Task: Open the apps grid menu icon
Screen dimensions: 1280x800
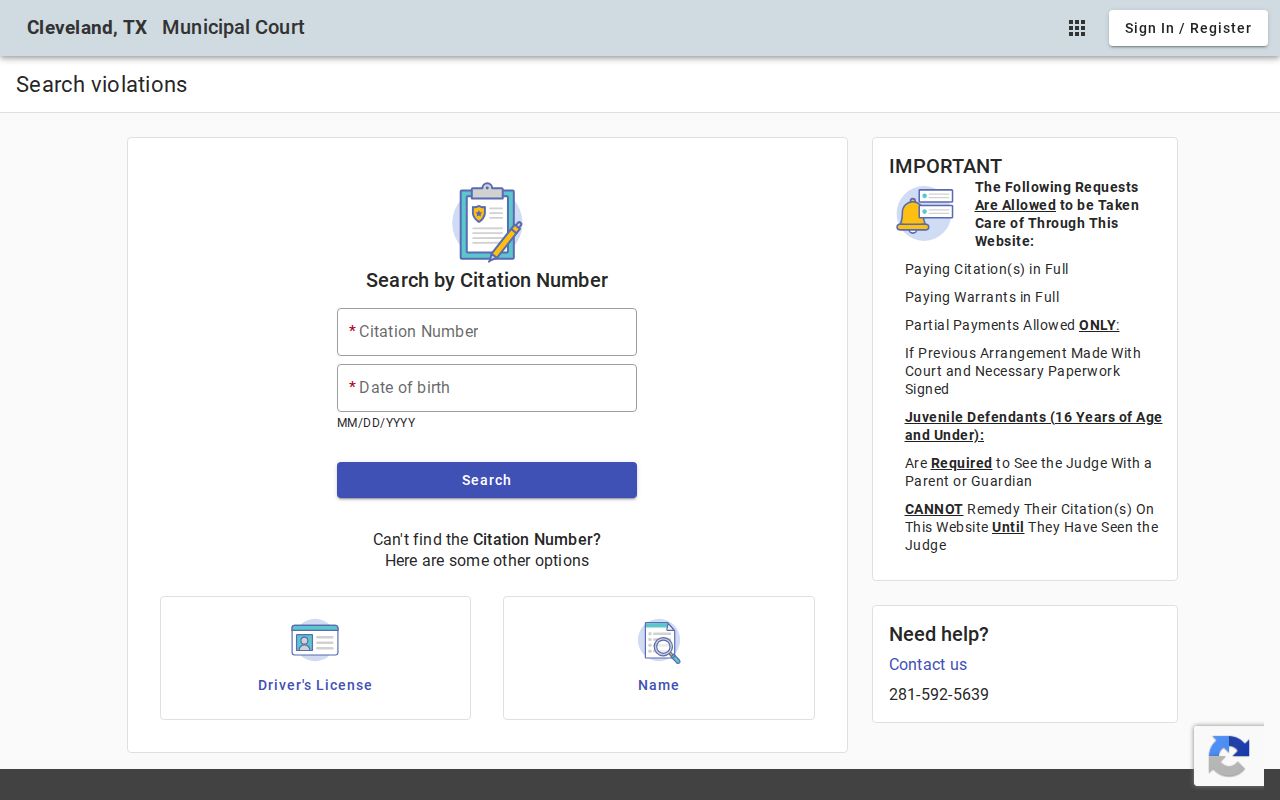Action: click(x=1077, y=28)
